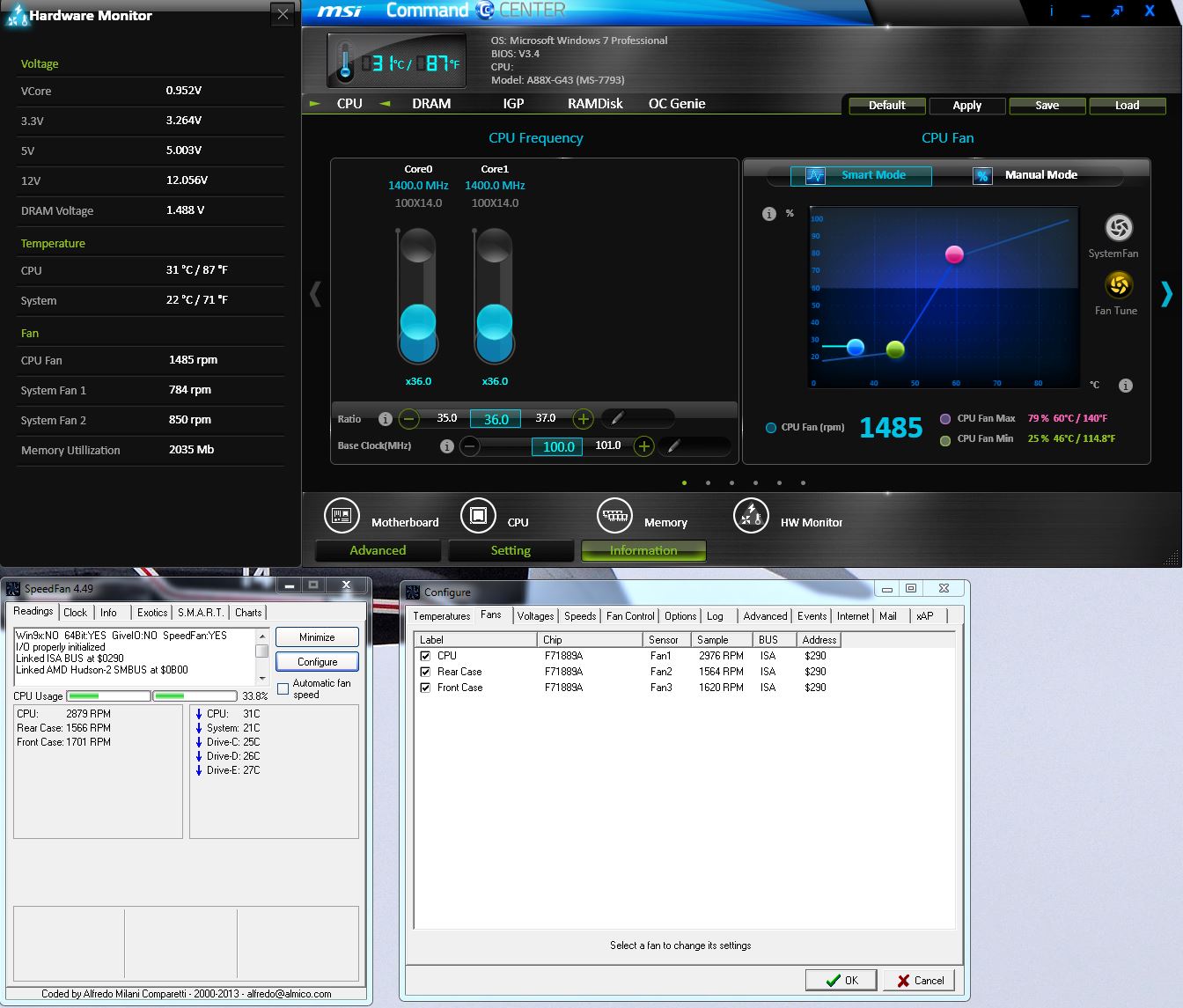Increase Base Clock with plus button
The width and height of the screenshot is (1183, 1008).
pyautogui.click(x=643, y=446)
